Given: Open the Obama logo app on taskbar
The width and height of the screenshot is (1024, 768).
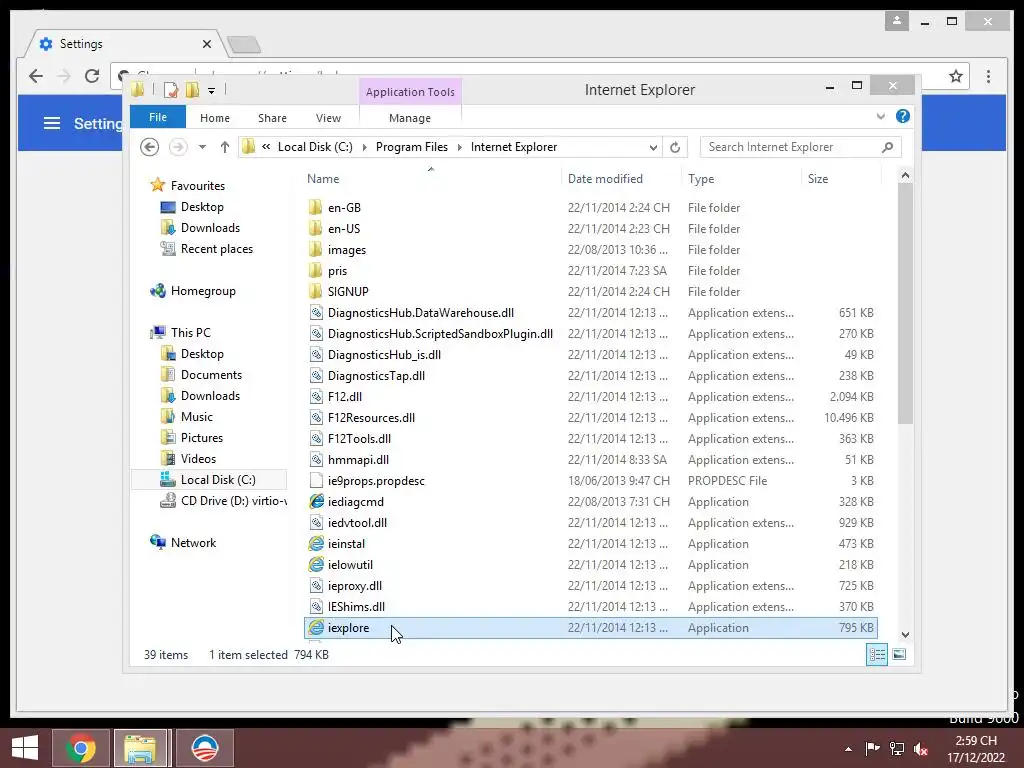Looking at the screenshot, I should [x=204, y=748].
